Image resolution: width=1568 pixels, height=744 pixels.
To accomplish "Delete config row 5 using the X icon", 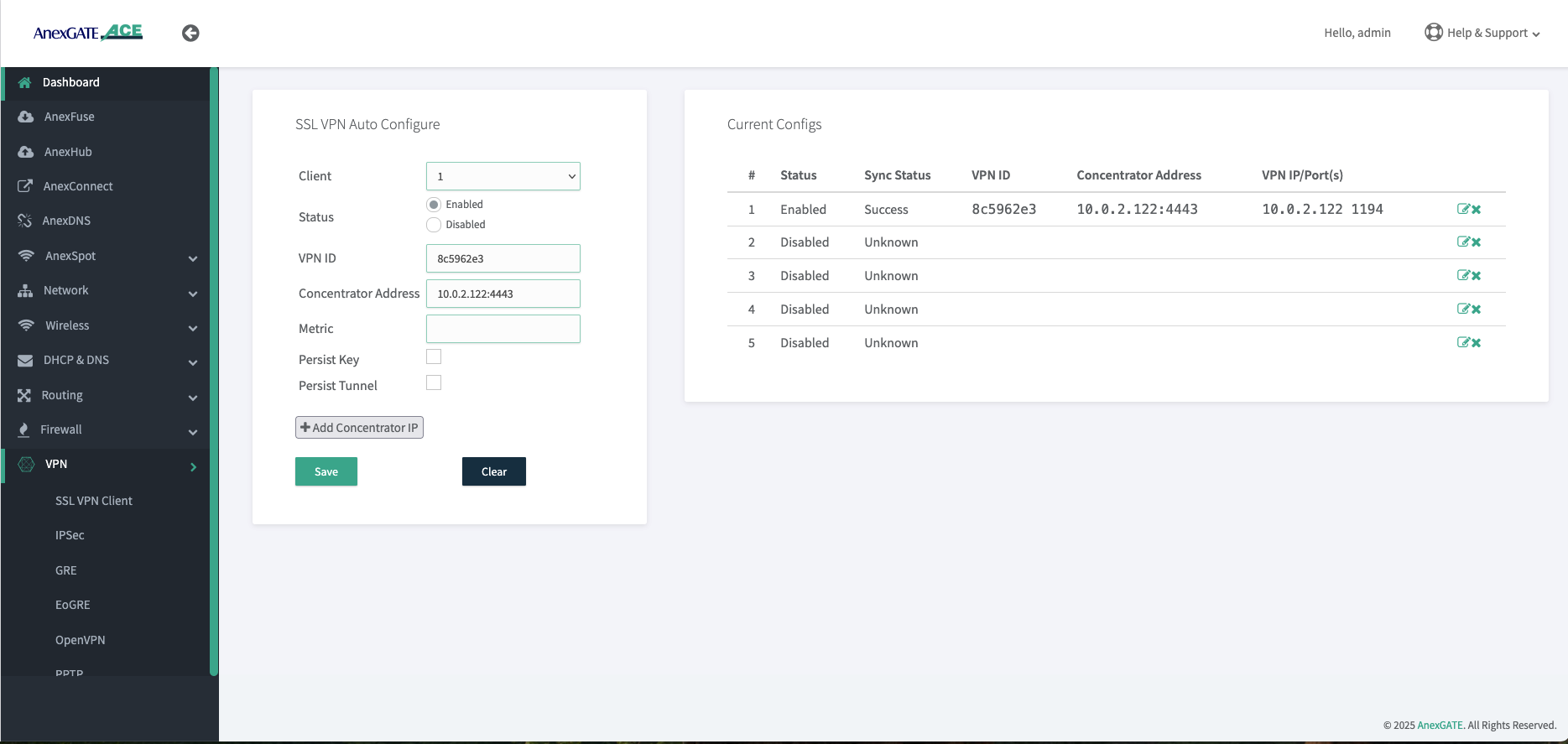I will pos(1477,343).
